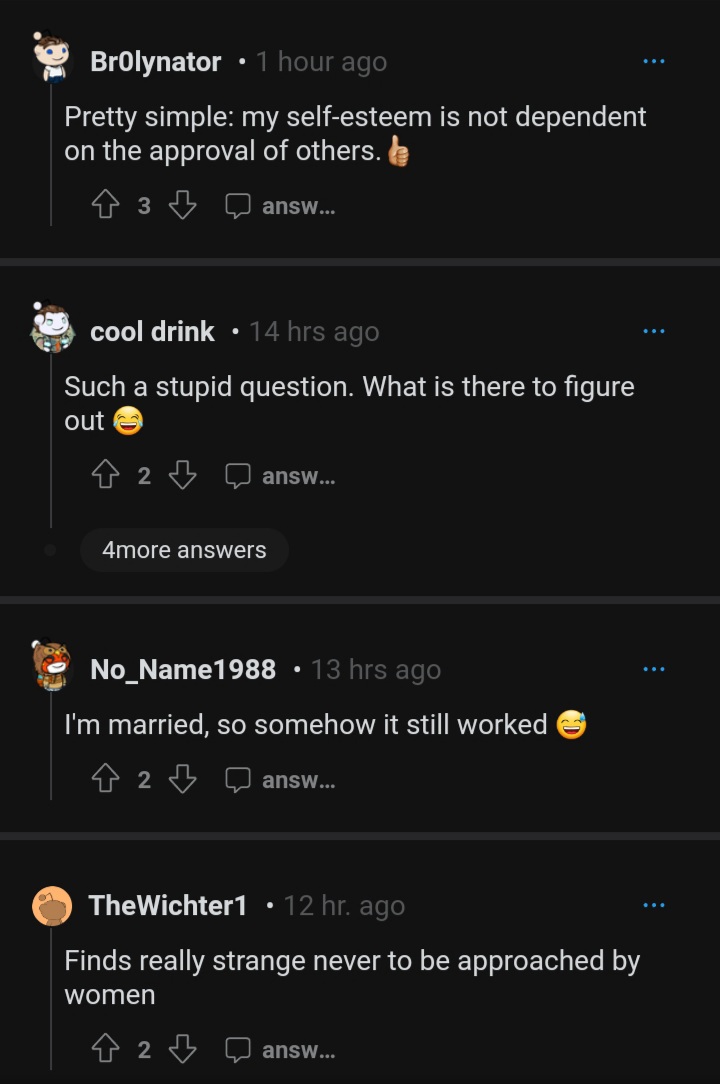Open options menu for Br0lynator's comment
720x1084 pixels.
click(654, 62)
